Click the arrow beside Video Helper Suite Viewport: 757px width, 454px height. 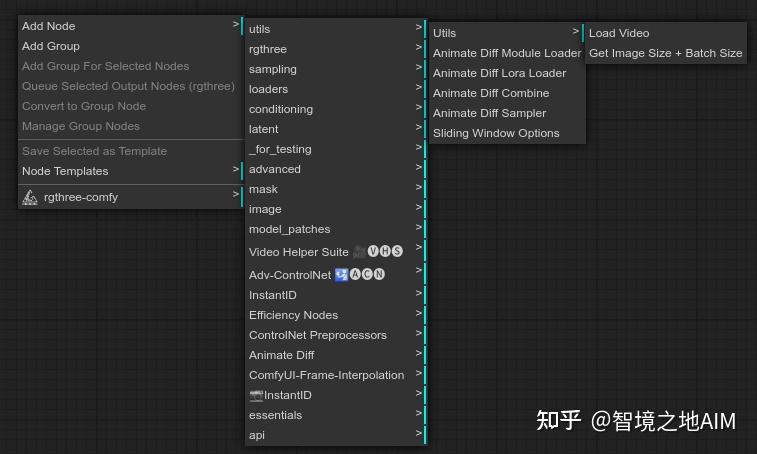[x=419, y=247]
